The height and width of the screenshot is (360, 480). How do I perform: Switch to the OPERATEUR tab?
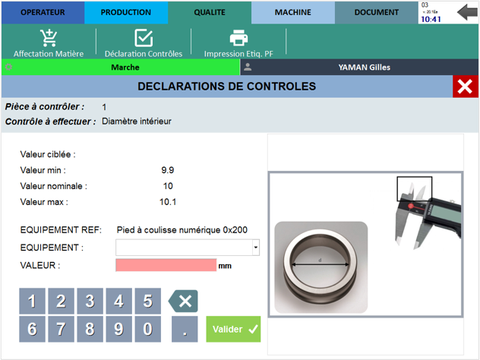(x=43, y=12)
